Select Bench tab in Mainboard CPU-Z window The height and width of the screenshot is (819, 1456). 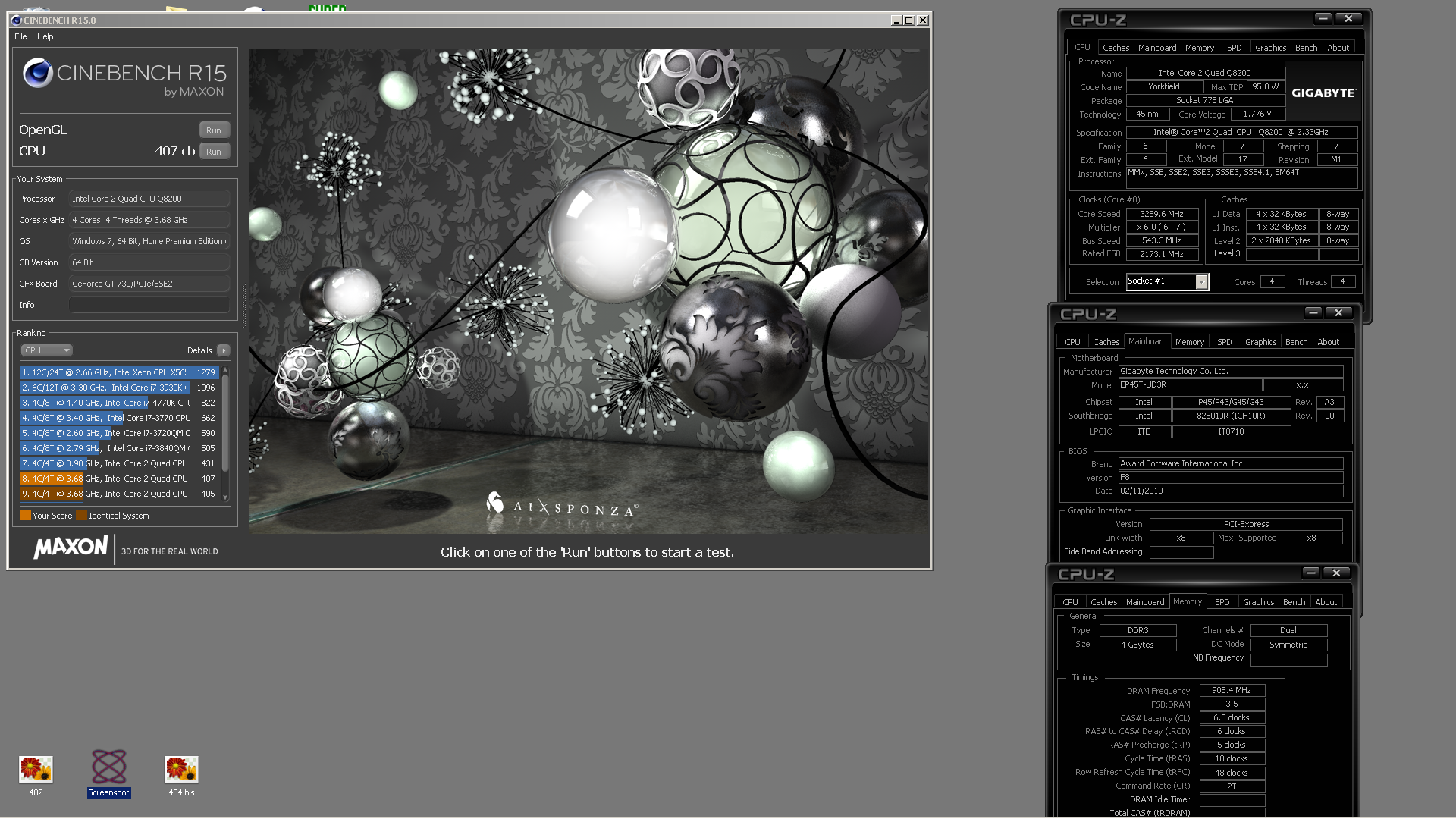pos(1296,342)
